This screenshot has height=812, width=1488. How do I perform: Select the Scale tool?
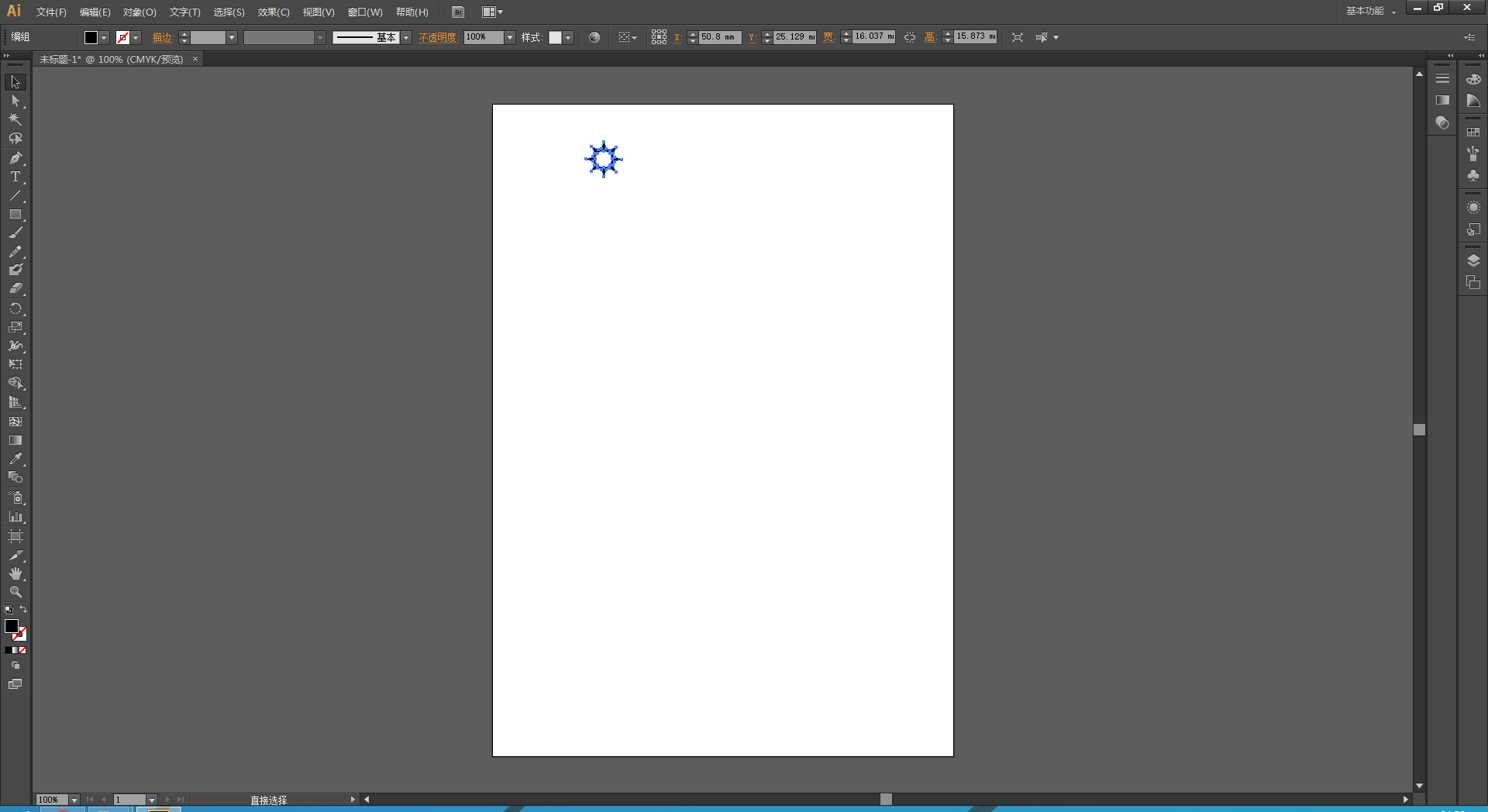tap(15, 327)
